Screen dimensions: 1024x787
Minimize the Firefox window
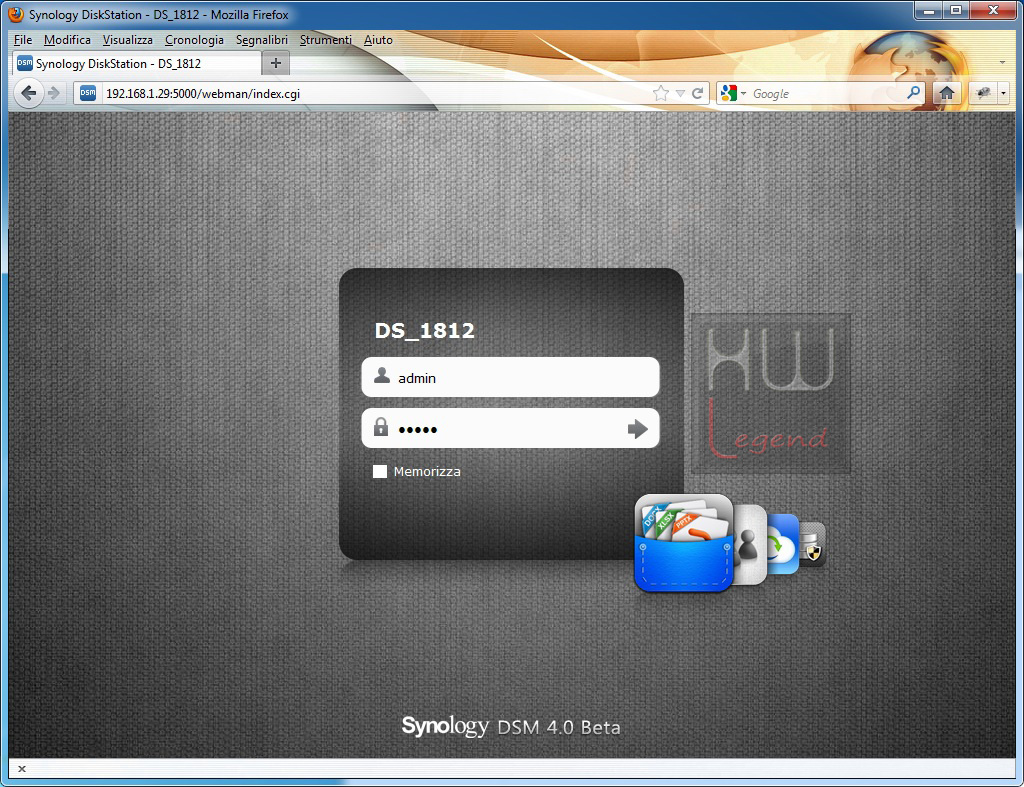(929, 11)
